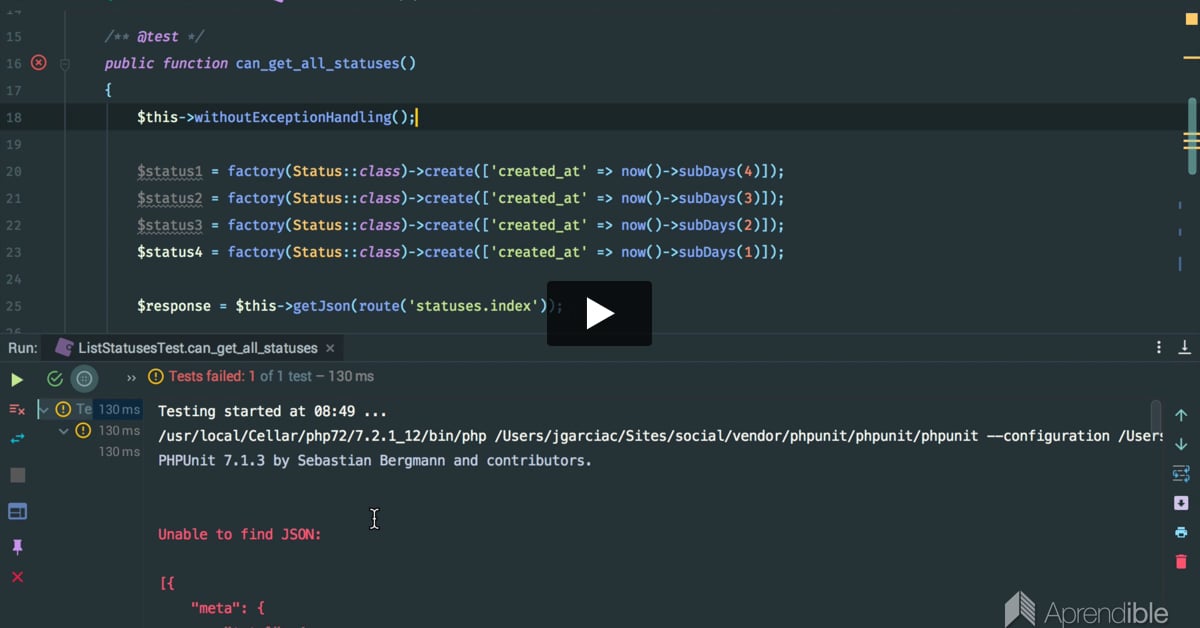This screenshot has height=628, width=1200.
Task: Click the green Rerun tests play icon
Action: tap(17, 379)
